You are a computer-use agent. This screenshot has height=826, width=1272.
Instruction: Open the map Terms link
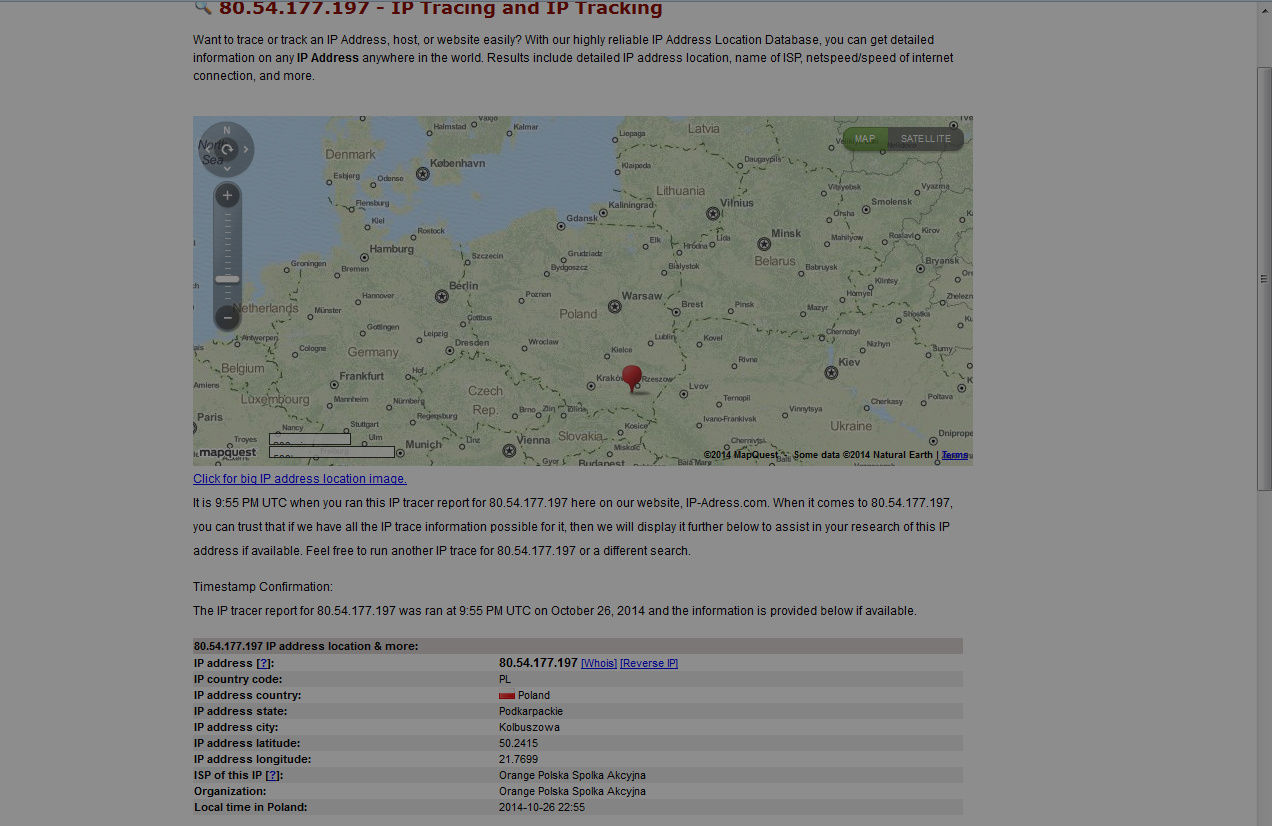954,455
